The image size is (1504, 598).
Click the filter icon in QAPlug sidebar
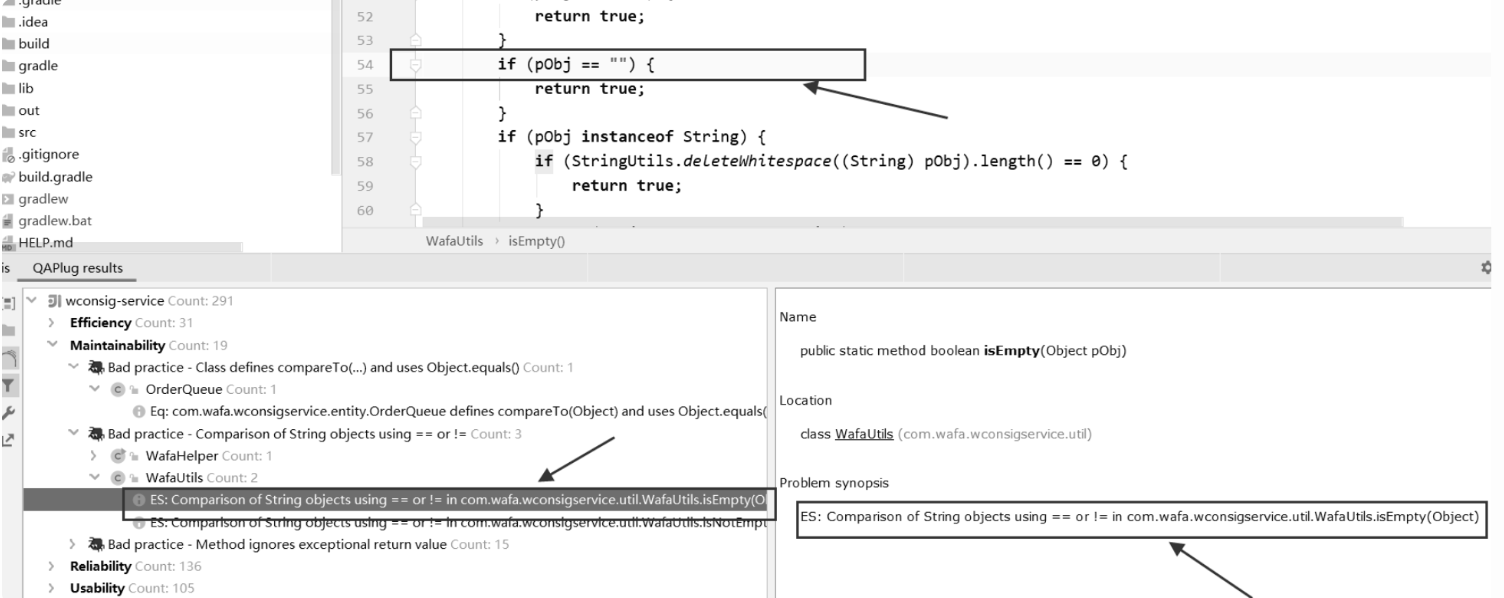pyautogui.click(x=9, y=386)
